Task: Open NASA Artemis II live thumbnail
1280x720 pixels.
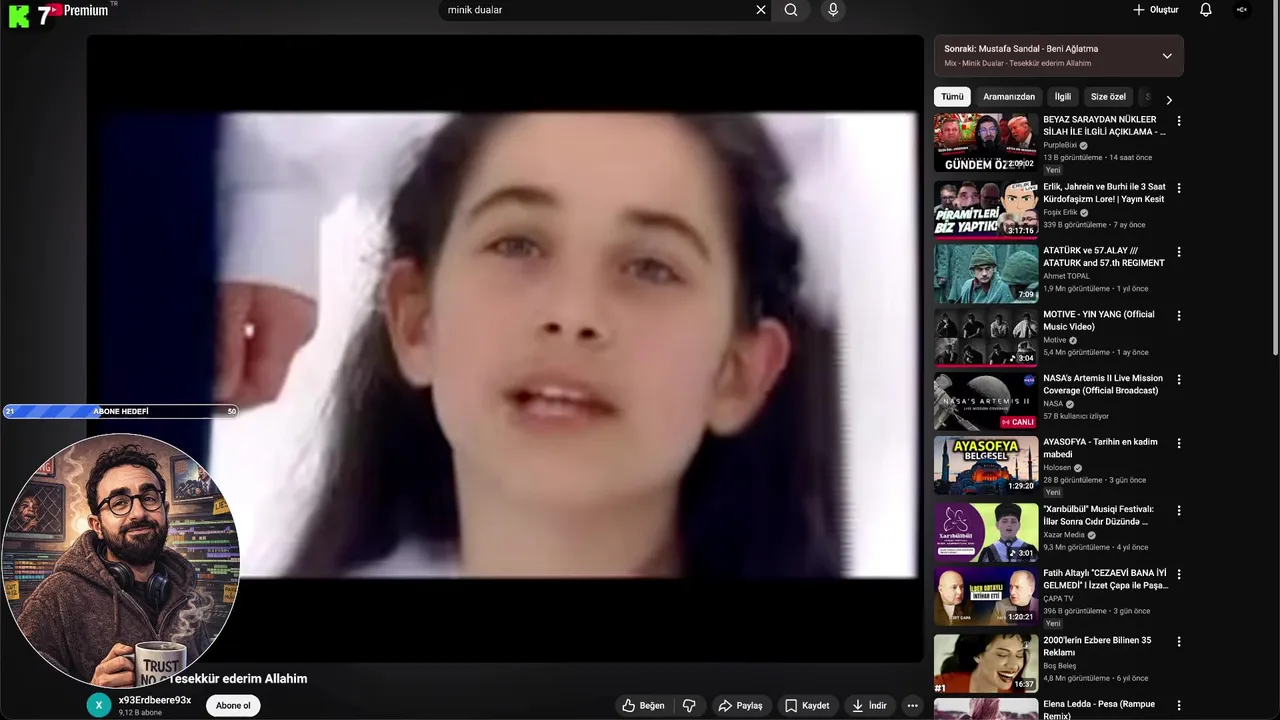Action: coord(986,401)
